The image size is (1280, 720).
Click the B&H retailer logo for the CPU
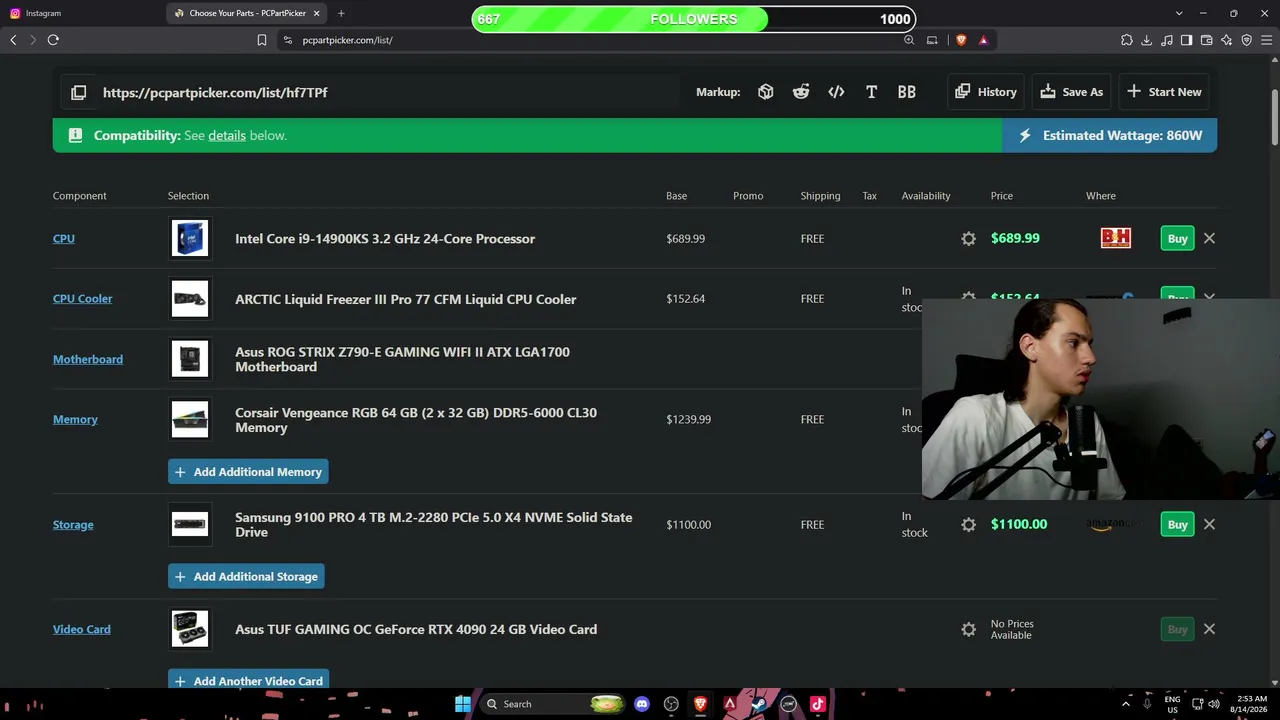click(x=1116, y=239)
